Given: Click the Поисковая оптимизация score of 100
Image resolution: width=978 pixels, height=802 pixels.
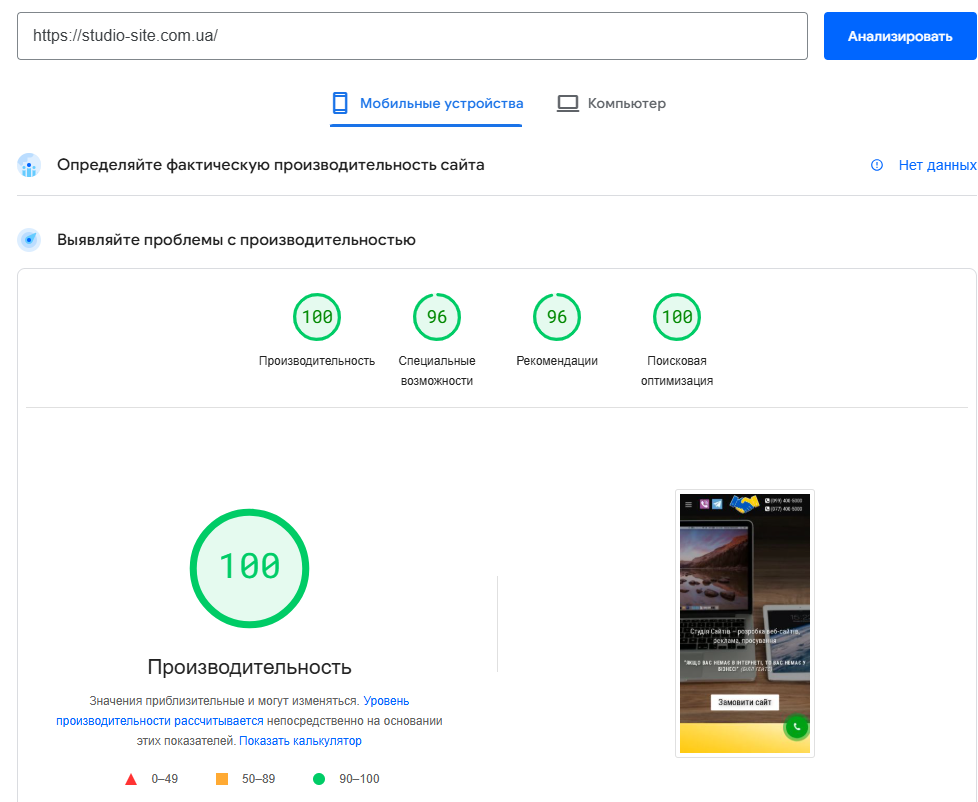Looking at the screenshot, I should (677, 316).
